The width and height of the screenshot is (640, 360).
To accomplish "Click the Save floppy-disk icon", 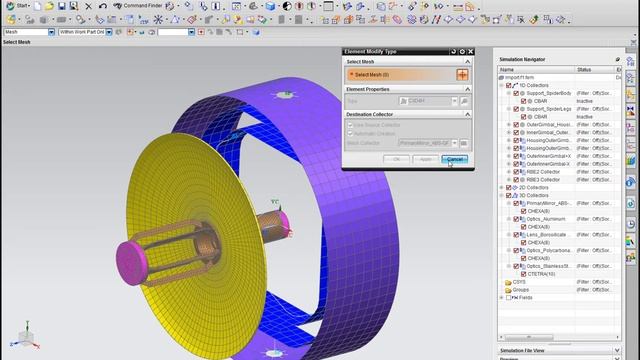I will click(x=62, y=6).
